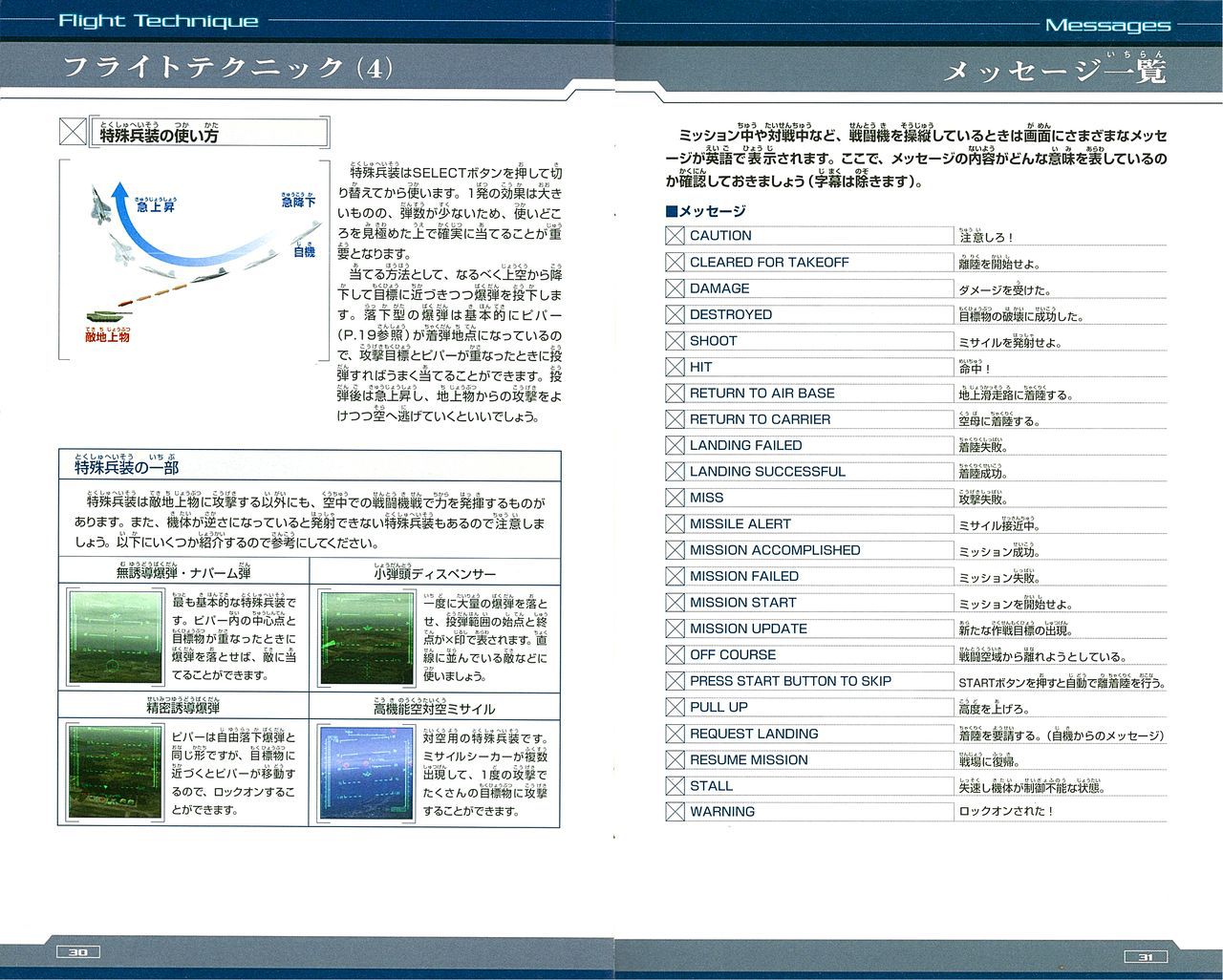The image size is (1223, 980).
Task: Select the 無誘導爆弾・ナパーム弾 HUD screenshot
Action: 118,637
